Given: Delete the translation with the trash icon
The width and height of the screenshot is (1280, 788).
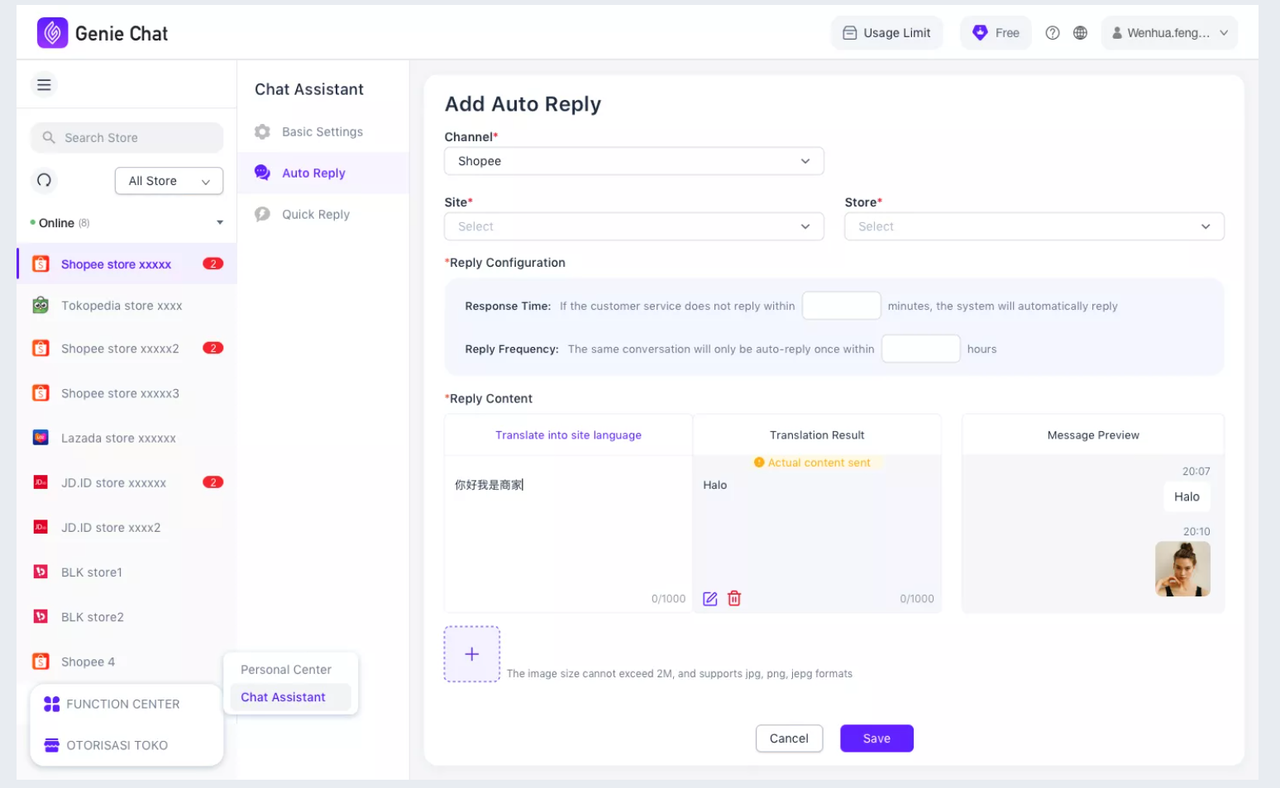Looking at the screenshot, I should click(734, 599).
